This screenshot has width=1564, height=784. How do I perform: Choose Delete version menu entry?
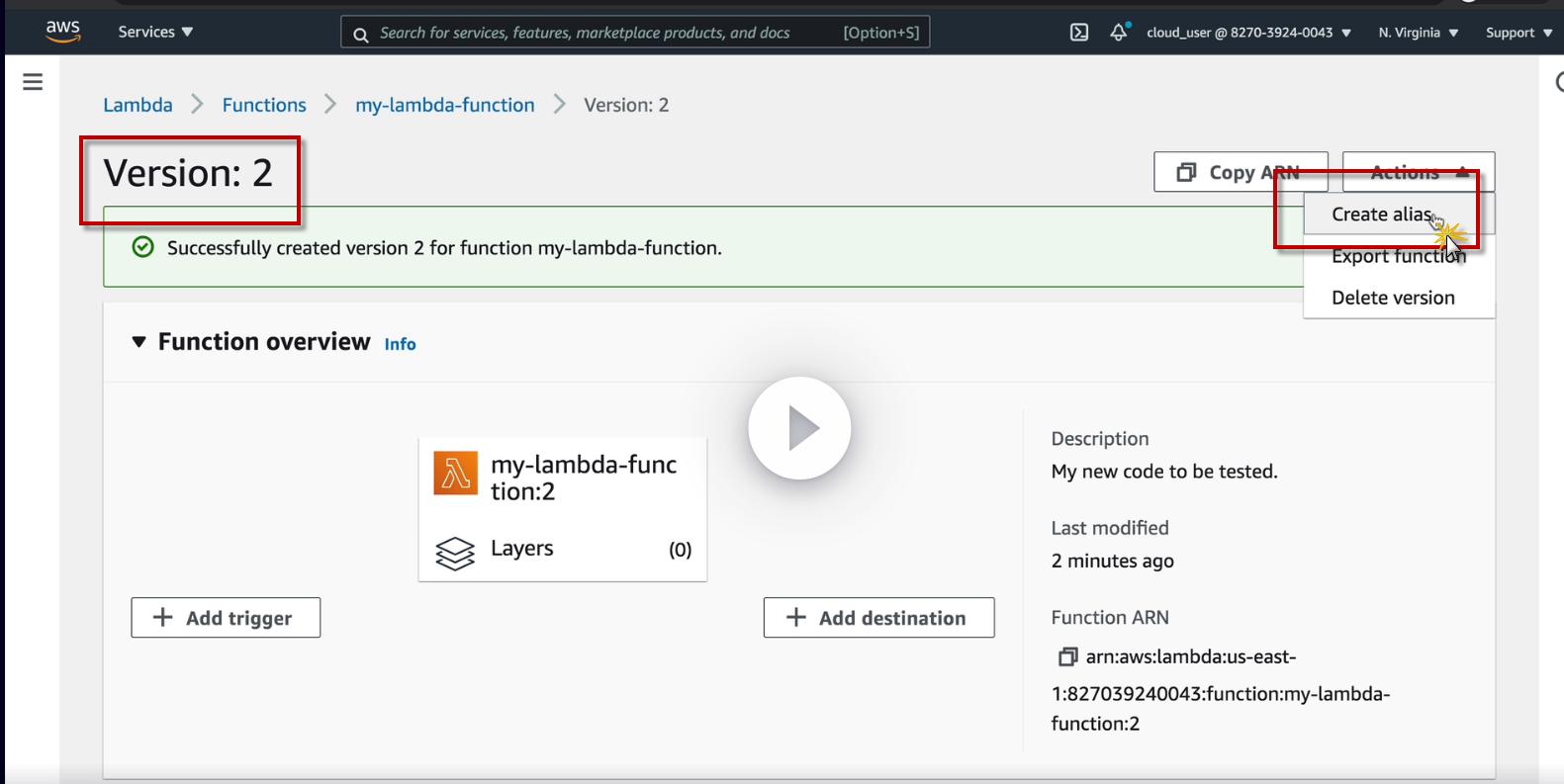pos(1393,298)
